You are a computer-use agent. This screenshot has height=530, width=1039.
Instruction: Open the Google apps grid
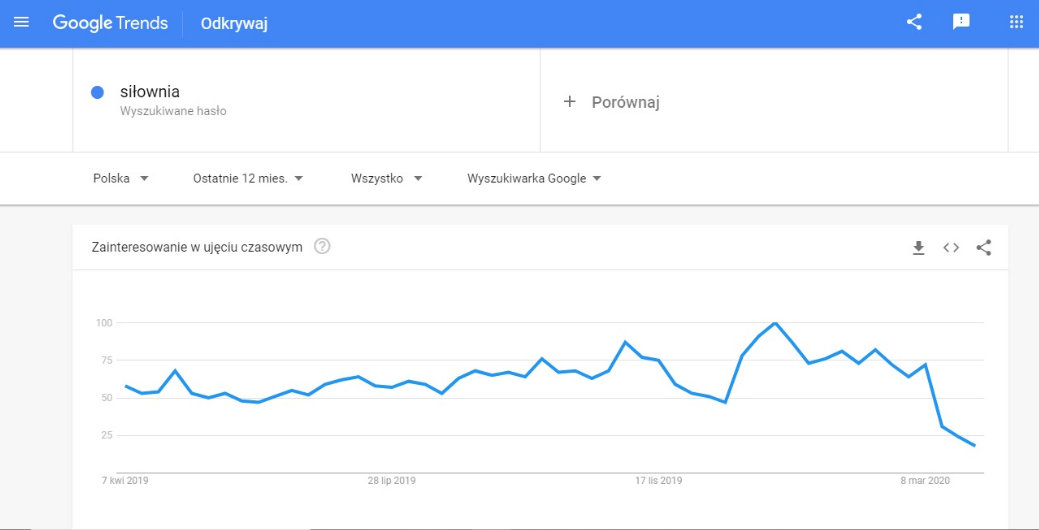[x=1016, y=22]
